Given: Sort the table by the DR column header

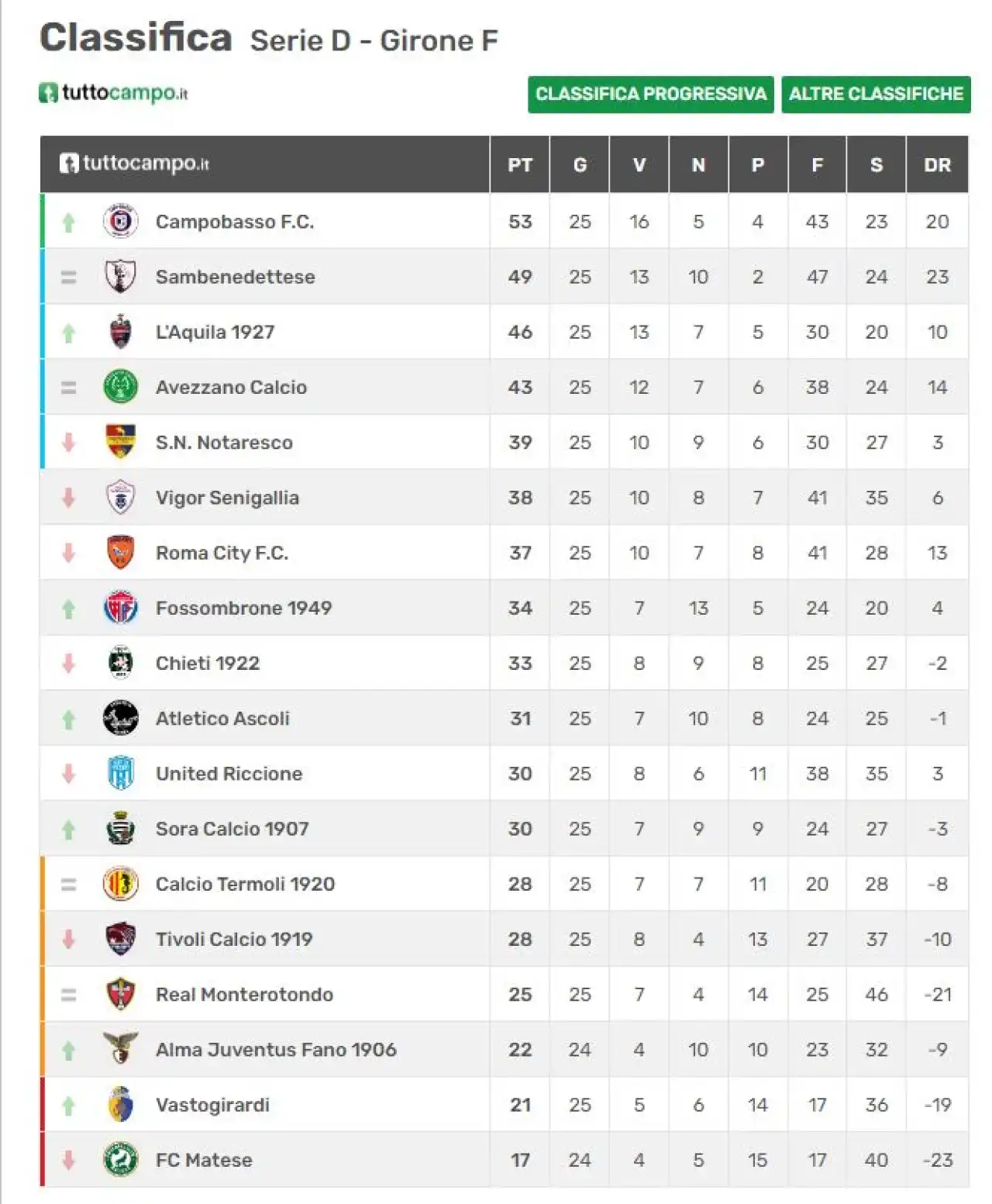Looking at the screenshot, I should (937, 165).
